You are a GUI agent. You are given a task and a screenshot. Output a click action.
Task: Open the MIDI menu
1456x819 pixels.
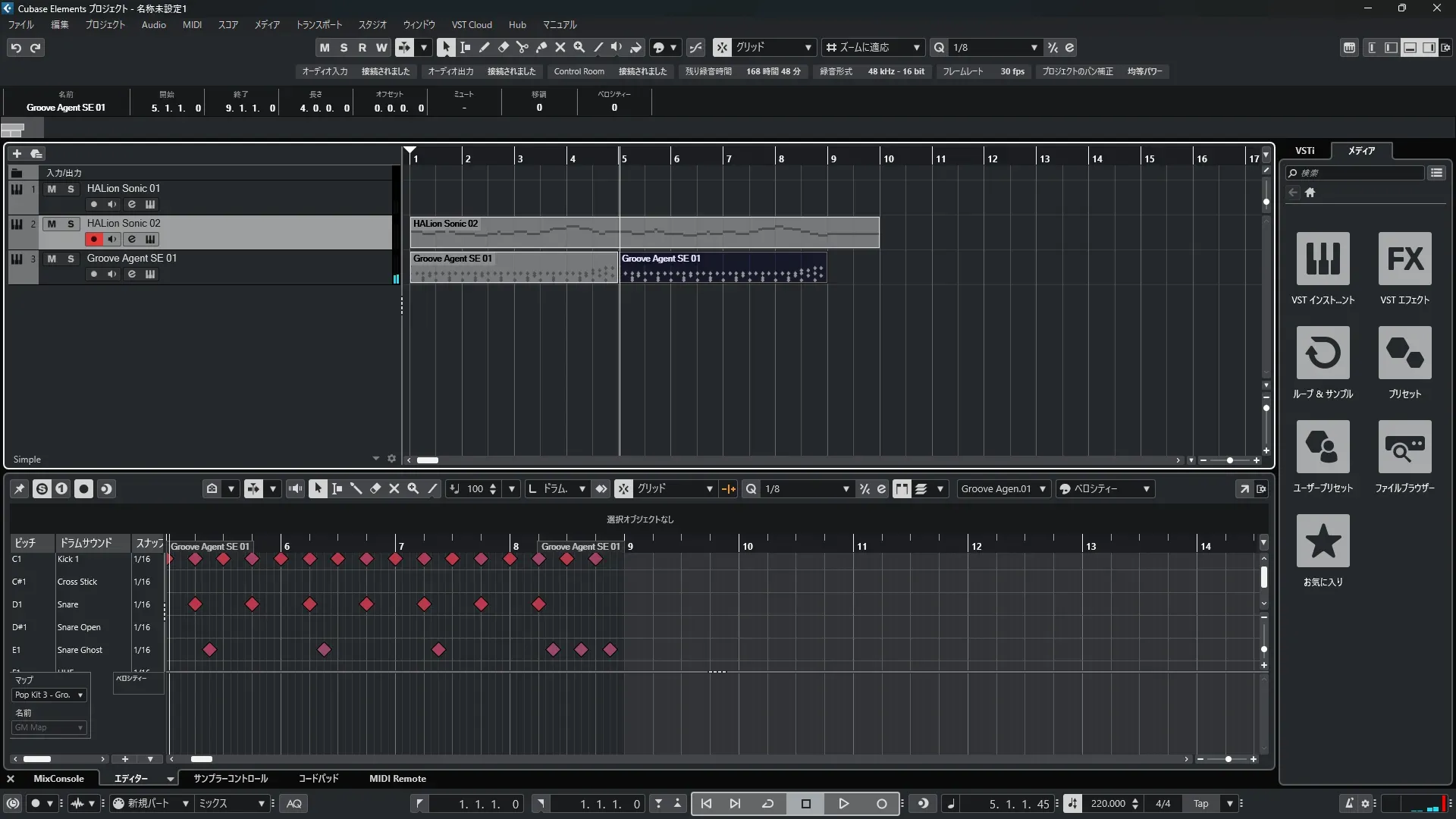click(192, 24)
